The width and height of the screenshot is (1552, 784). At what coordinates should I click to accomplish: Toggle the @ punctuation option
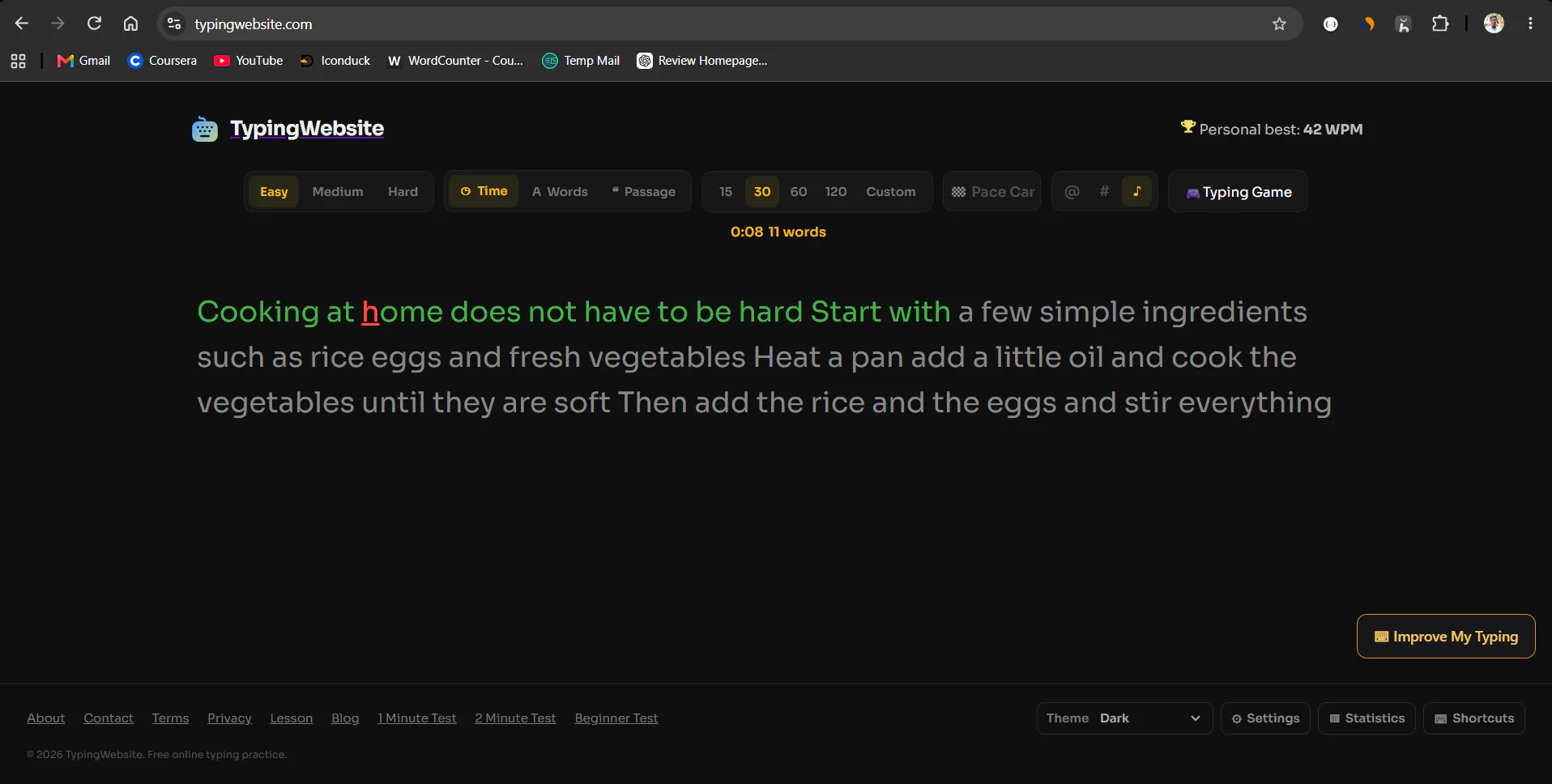(x=1072, y=192)
